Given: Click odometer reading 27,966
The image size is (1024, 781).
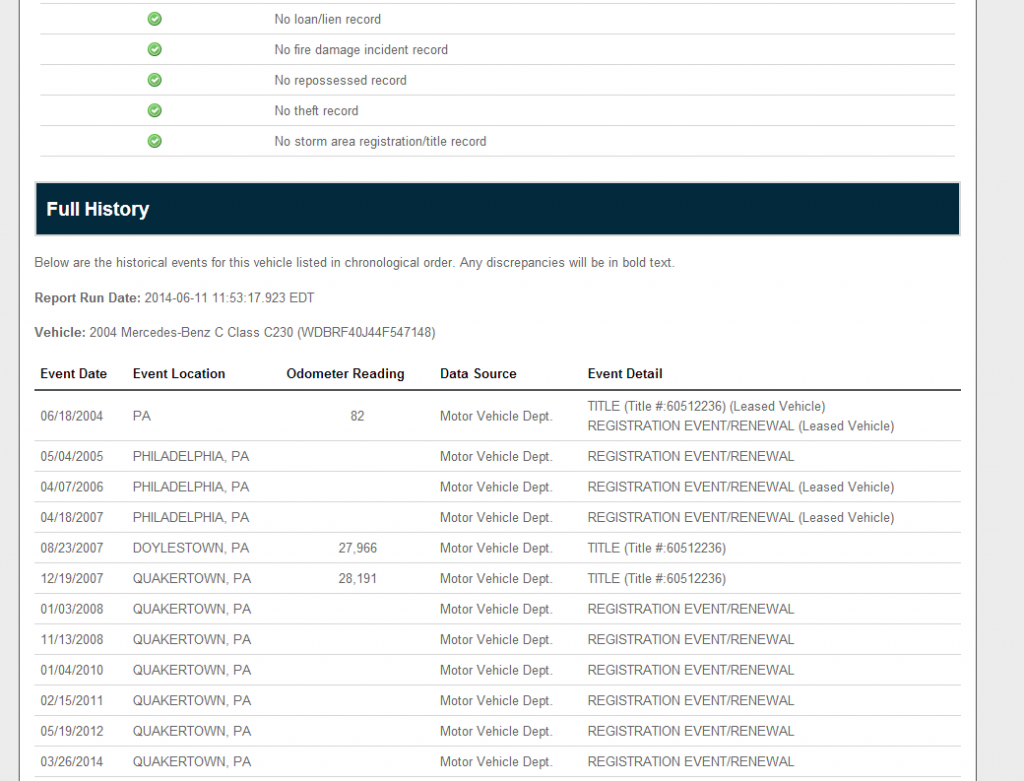Looking at the screenshot, I should (357, 548).
